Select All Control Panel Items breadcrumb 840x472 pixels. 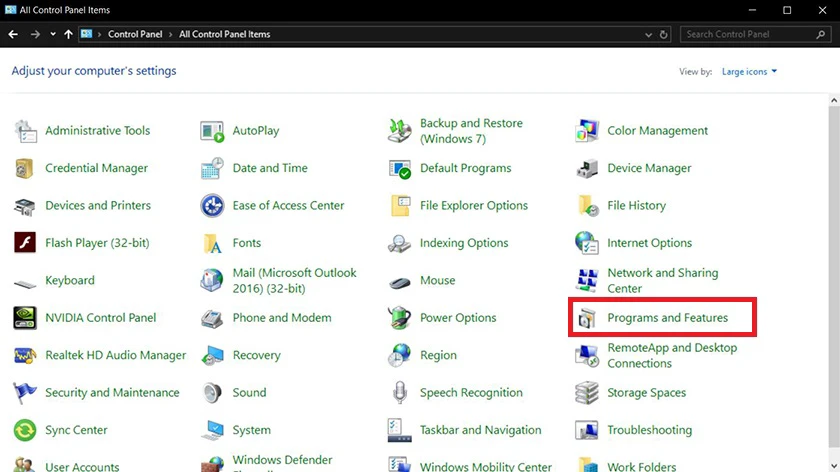point(224,34)
